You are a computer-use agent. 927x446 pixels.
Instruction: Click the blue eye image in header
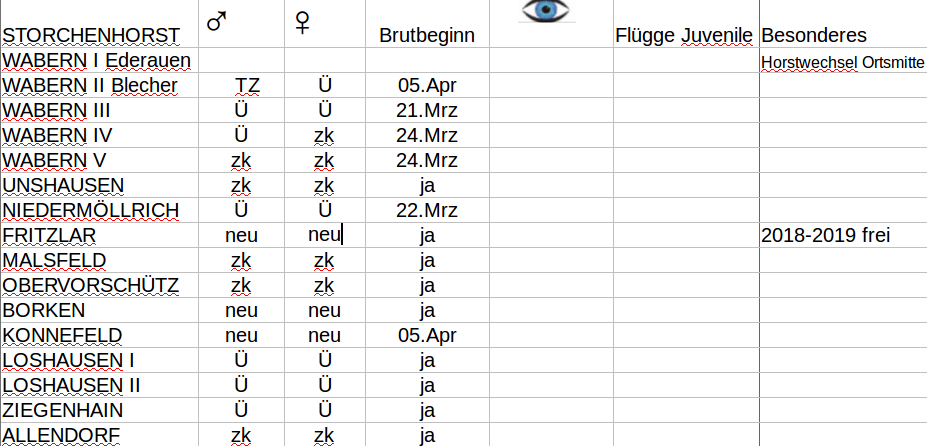[x=546, y=11]
